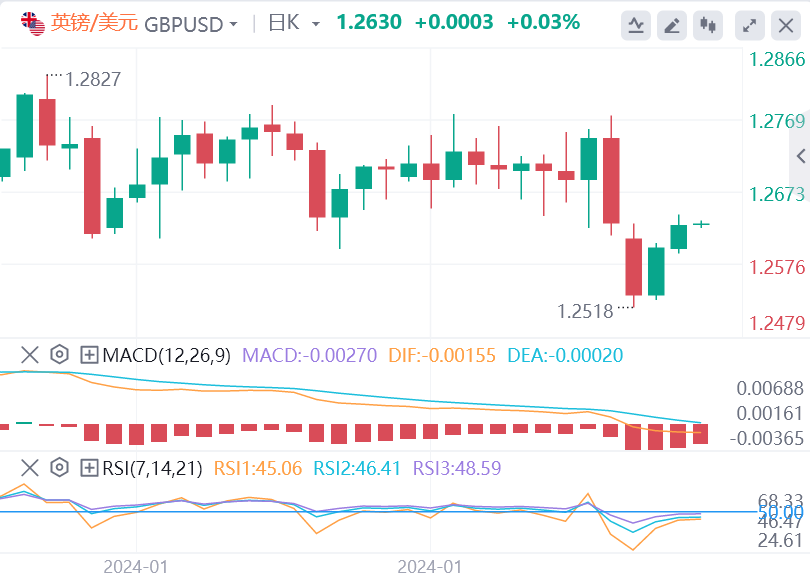Click the 24.61 RSI axis label

(780, 540)
